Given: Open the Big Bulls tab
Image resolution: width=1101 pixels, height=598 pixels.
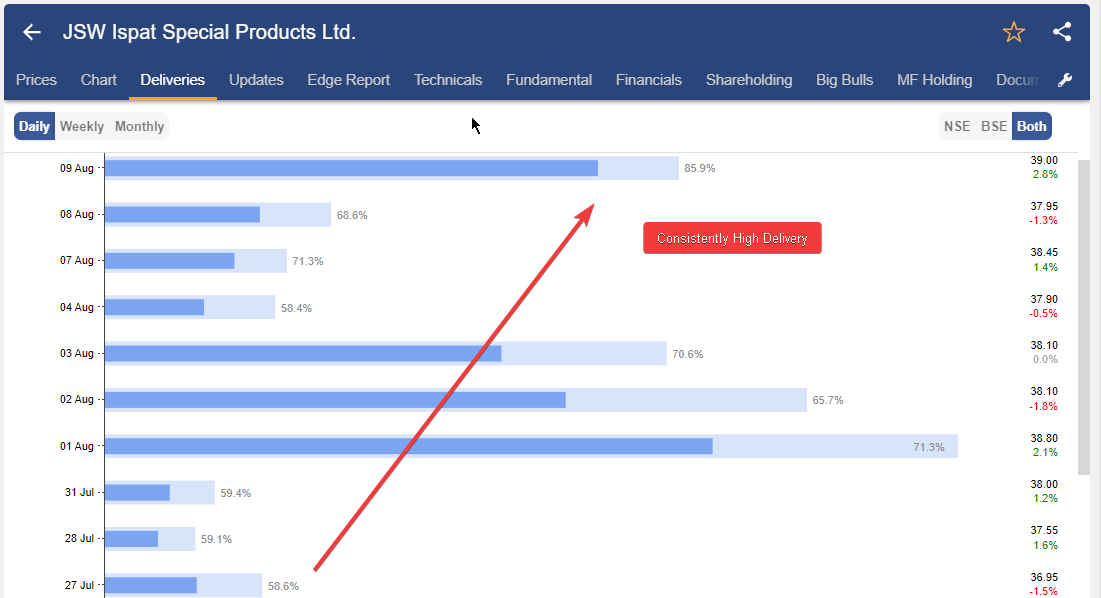Looking at the screenshot, I should [845, 80].
